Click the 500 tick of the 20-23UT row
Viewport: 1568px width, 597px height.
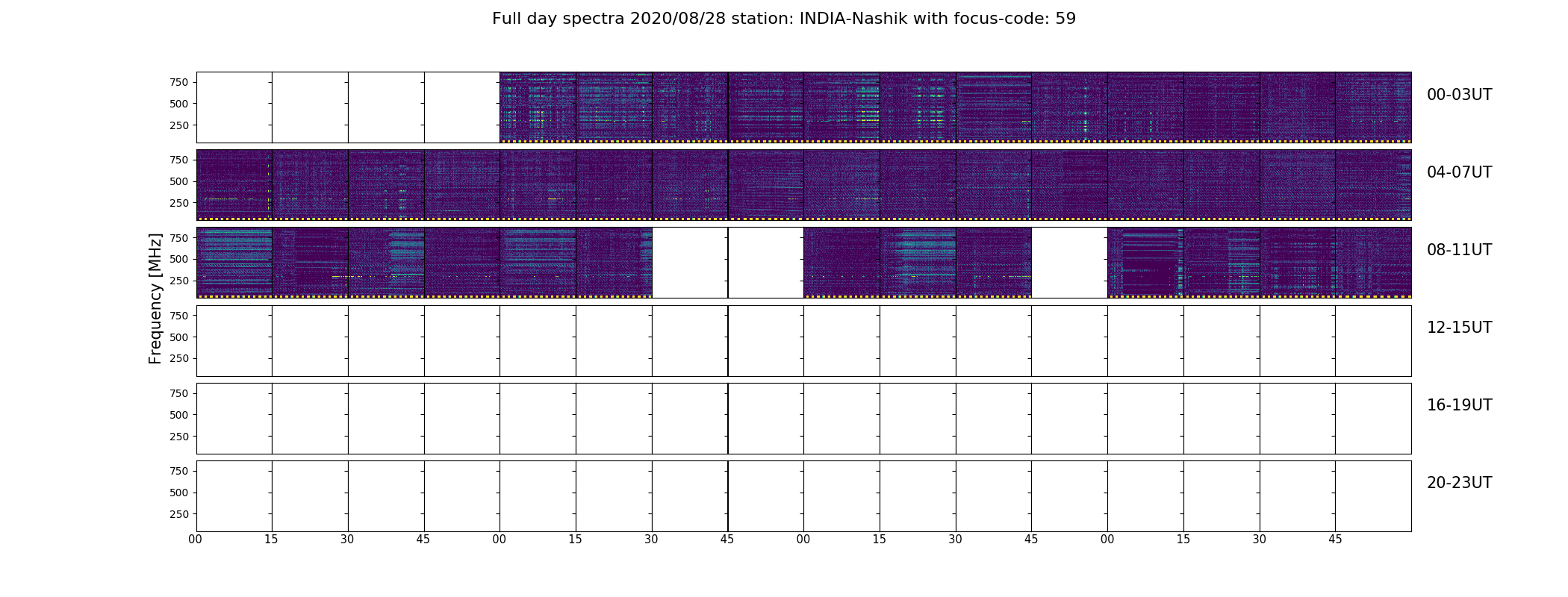pyautogui.click(x=179, y=493)
